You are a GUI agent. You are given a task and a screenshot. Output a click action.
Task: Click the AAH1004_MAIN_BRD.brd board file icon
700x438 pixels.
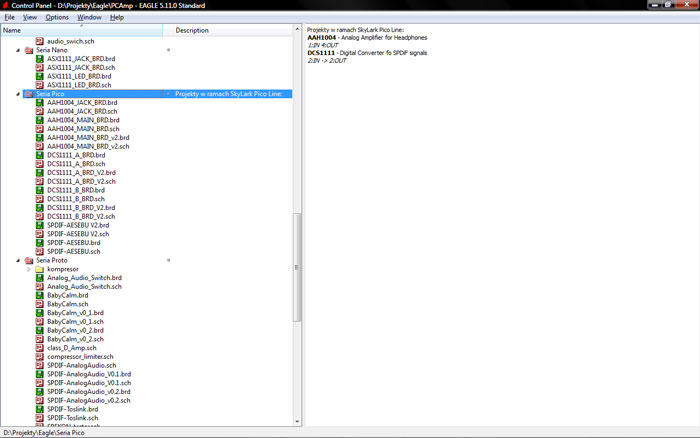(x=41, y=120)
